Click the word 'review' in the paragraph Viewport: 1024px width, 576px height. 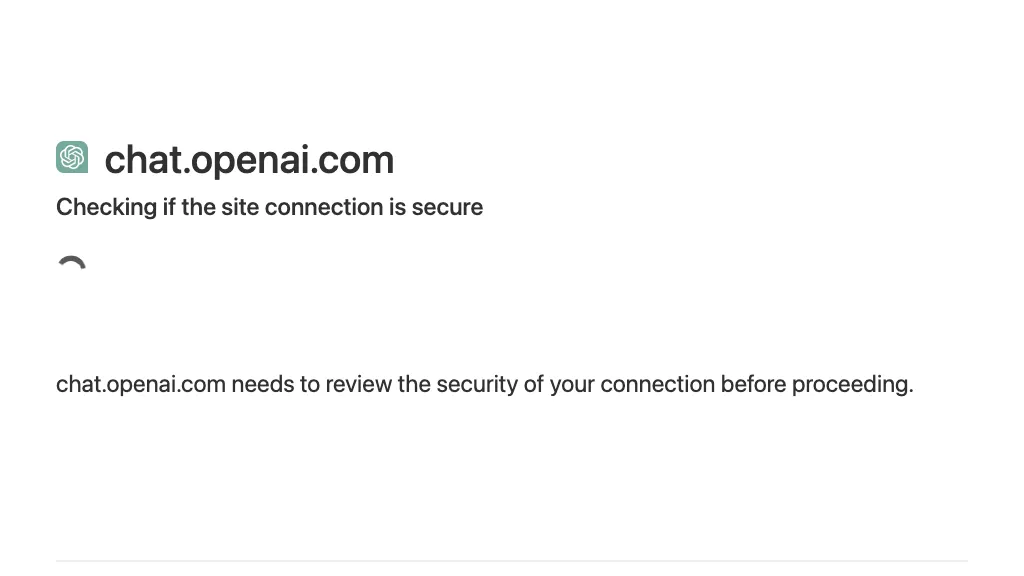click(359, 384)
